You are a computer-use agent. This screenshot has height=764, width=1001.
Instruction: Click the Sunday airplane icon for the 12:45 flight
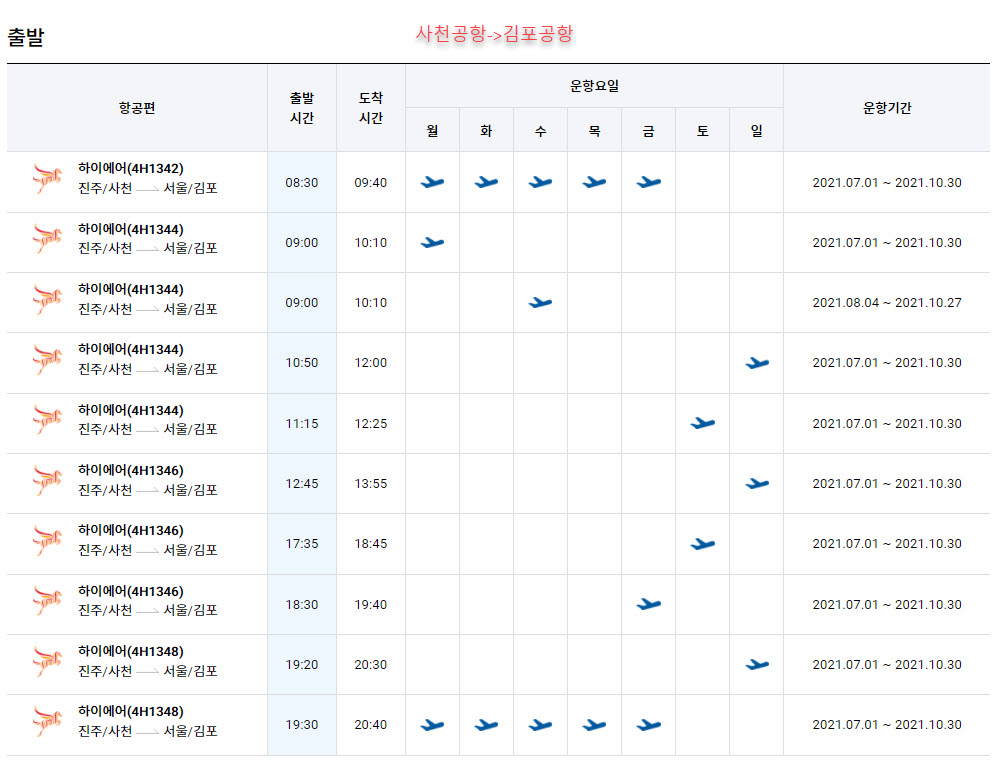[757, 484]
